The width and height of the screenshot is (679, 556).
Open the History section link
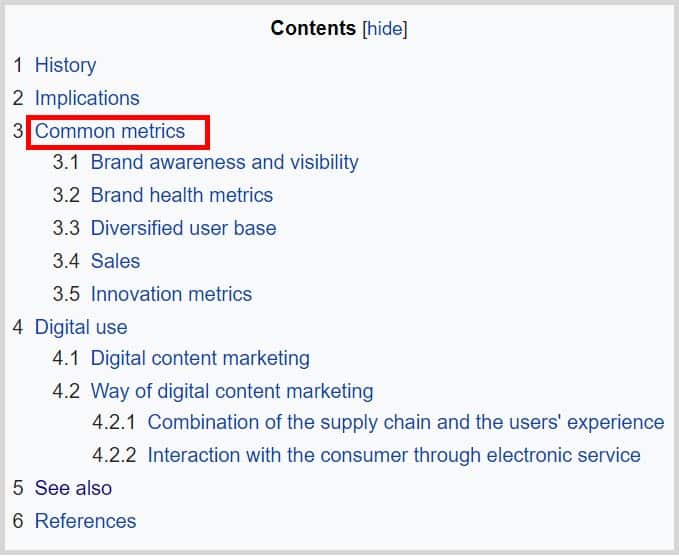65,65
